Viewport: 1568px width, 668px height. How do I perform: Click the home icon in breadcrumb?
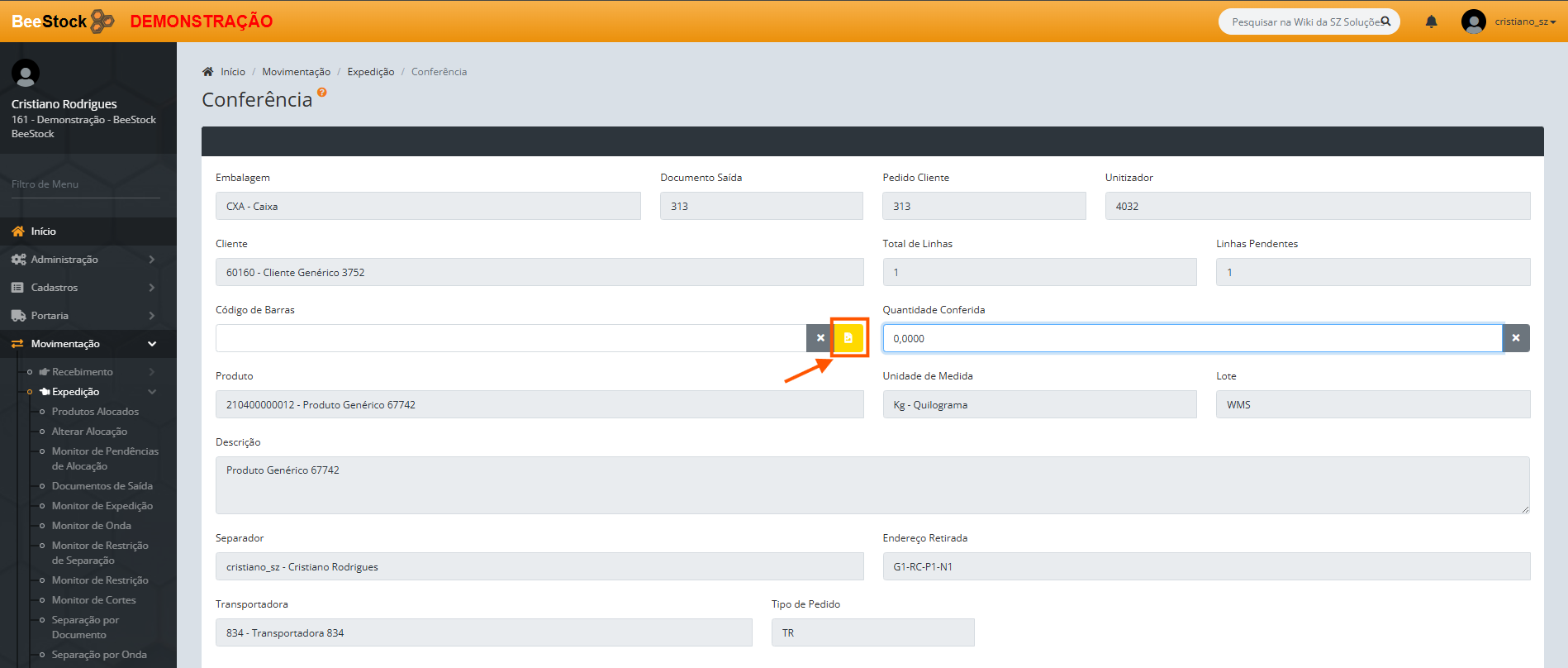[208, 72]
